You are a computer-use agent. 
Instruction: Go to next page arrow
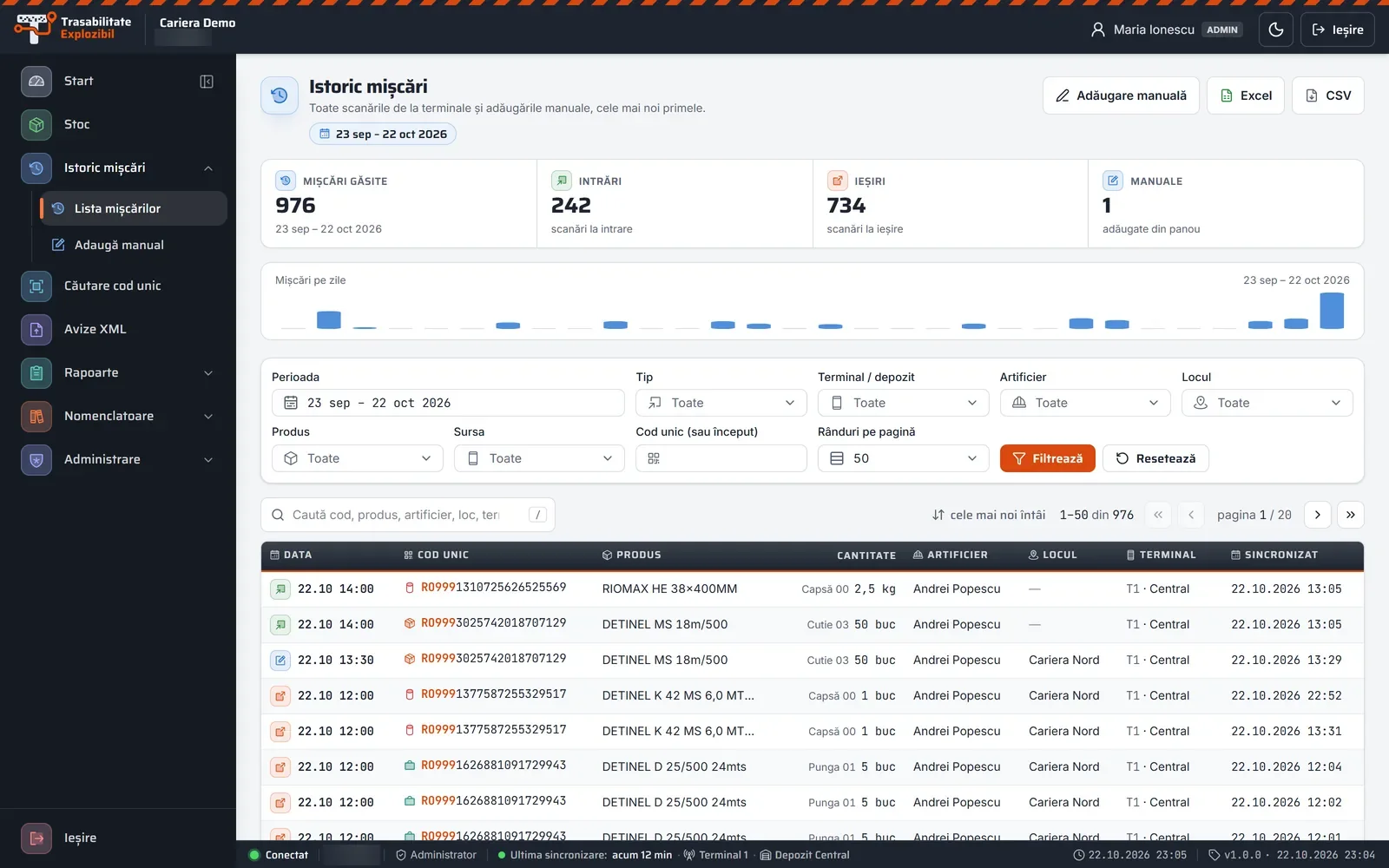pos(1318,515)
